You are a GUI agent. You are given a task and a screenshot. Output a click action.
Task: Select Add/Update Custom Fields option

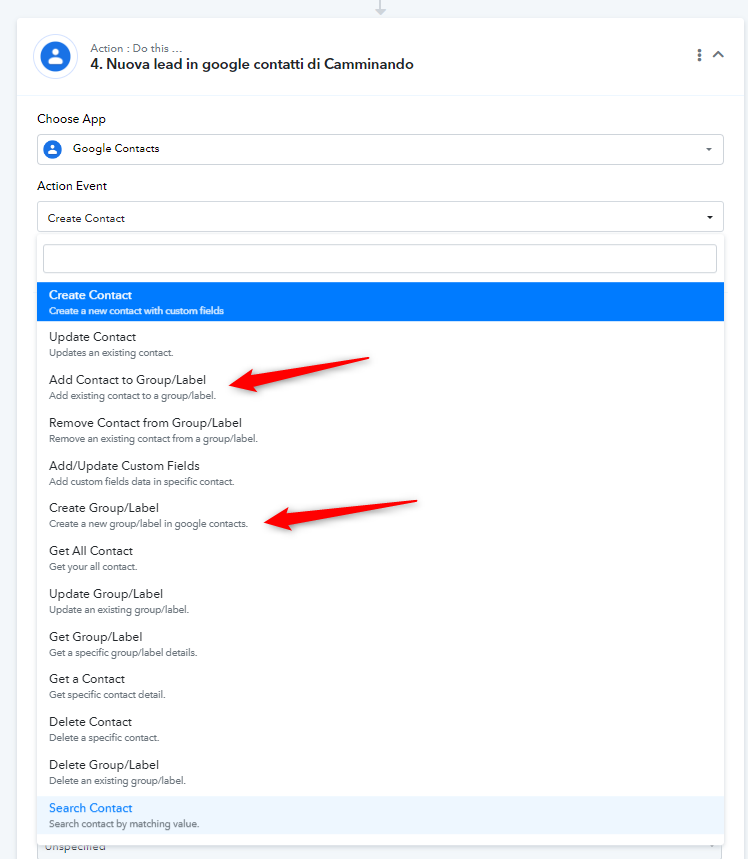[x=380, y=473]
